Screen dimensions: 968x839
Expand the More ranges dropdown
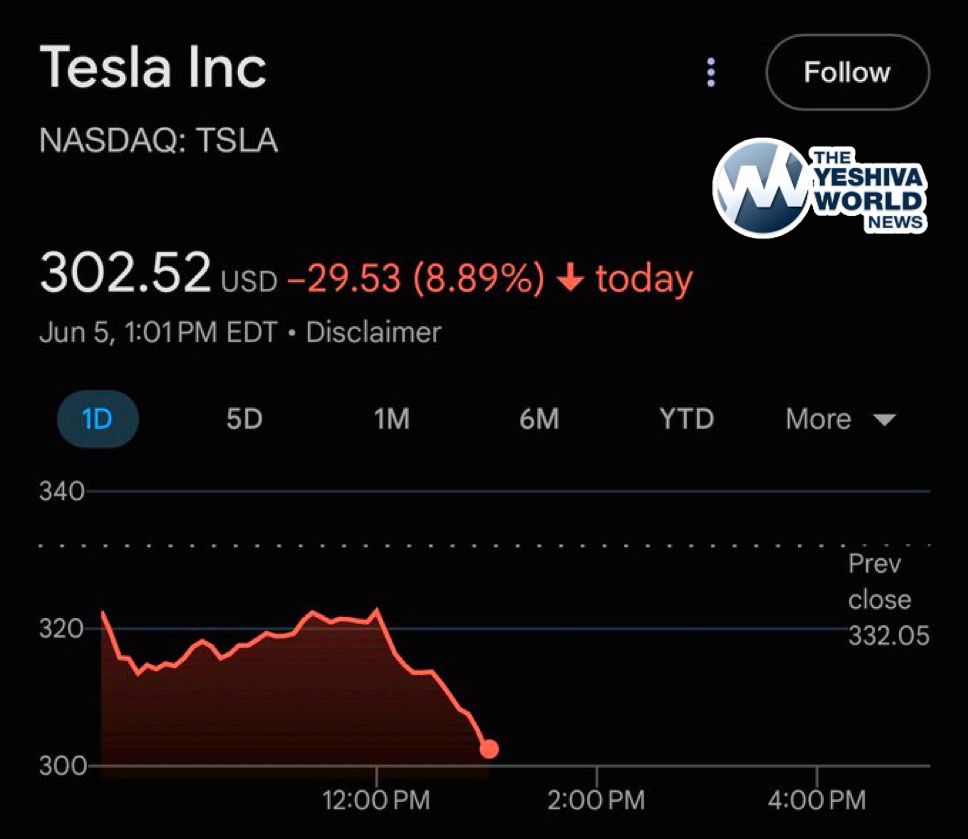[x=819, y=419]
